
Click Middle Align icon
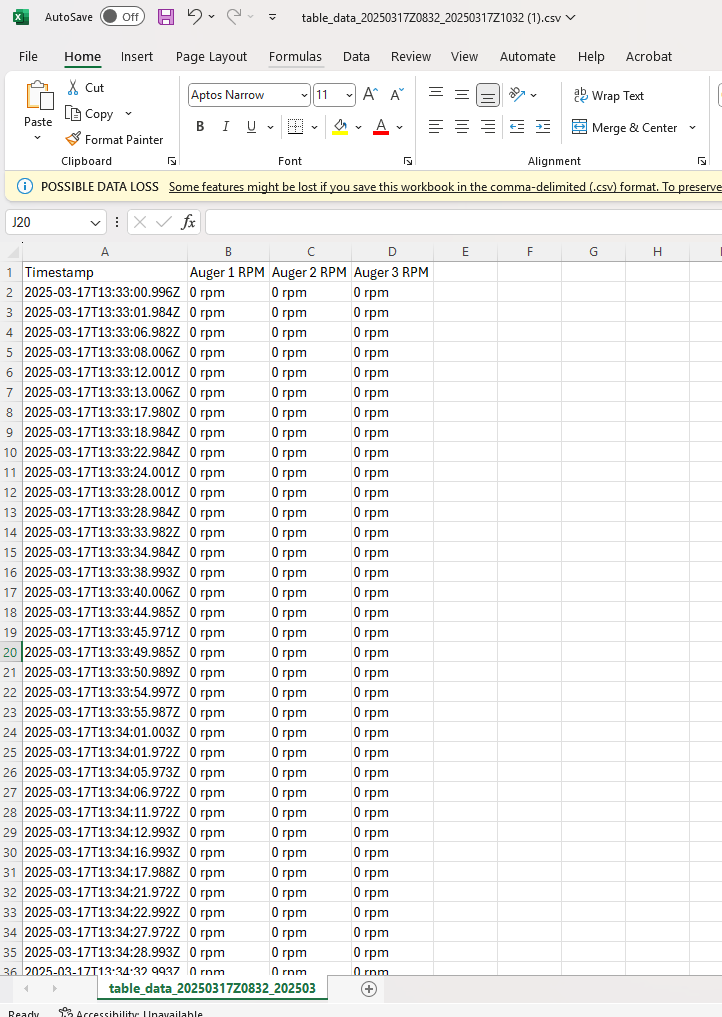pos(461,95)
